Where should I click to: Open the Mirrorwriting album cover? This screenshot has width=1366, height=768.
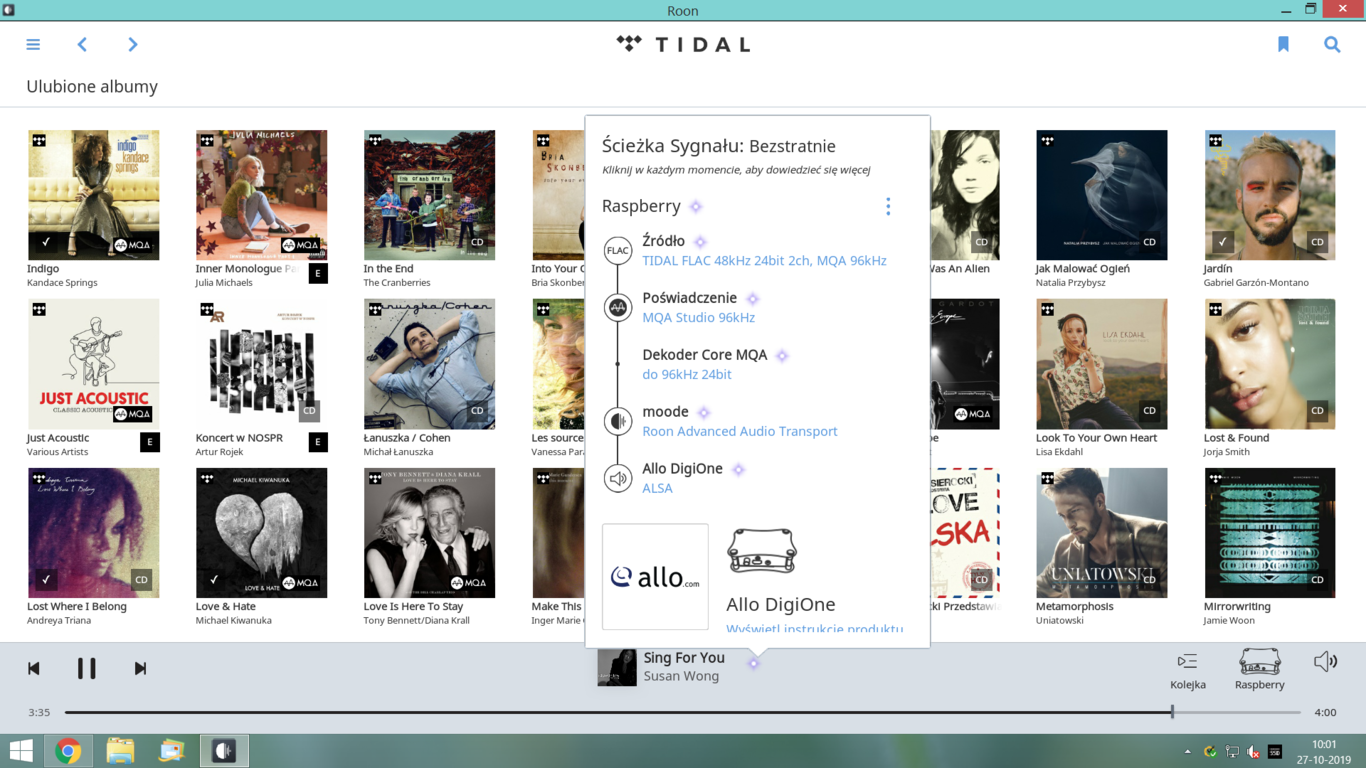pyautogui.click(x=1269, y=533)
